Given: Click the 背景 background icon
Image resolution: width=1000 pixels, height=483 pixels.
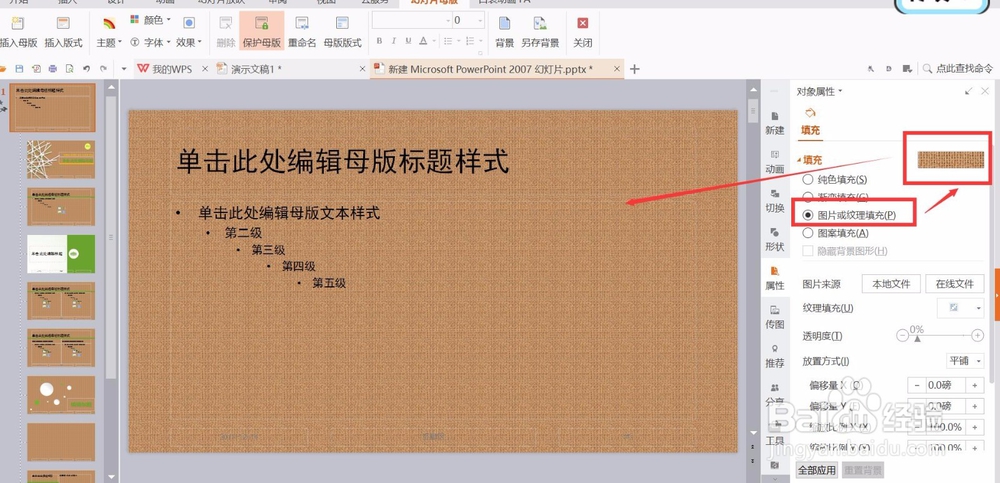Looking at the screenshot, I should point(504,24).
